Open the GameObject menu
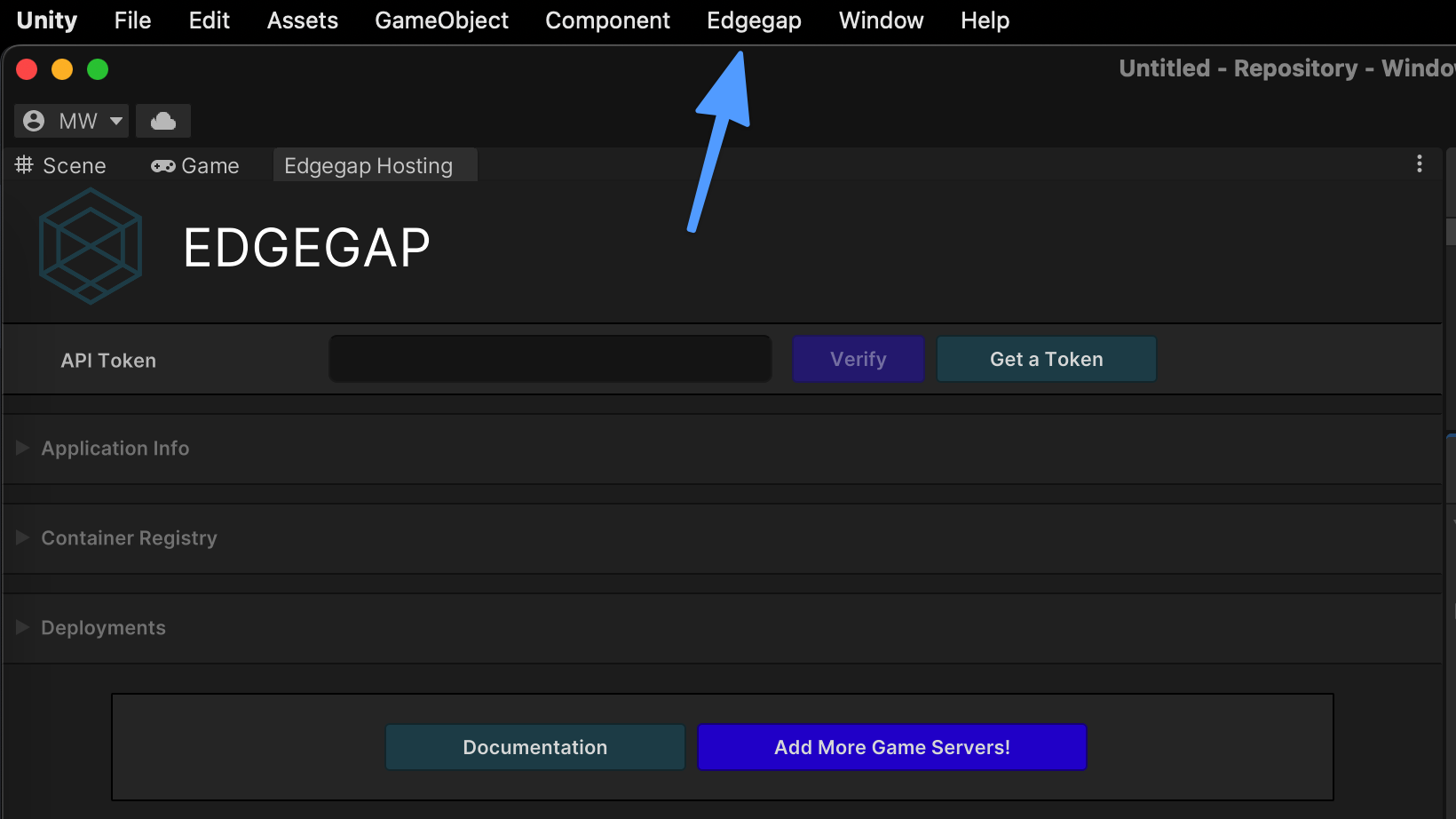1456x819 pixels. (441, 20)
